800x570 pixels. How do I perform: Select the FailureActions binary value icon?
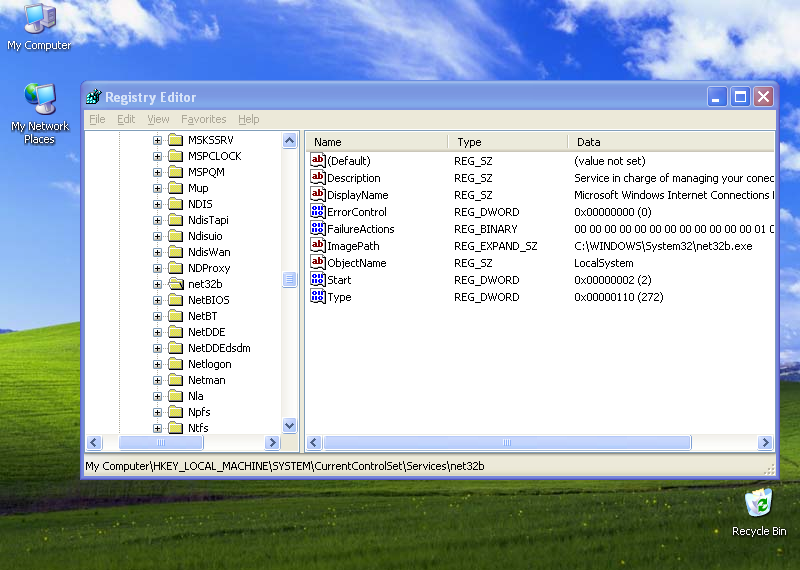[317, 229]
